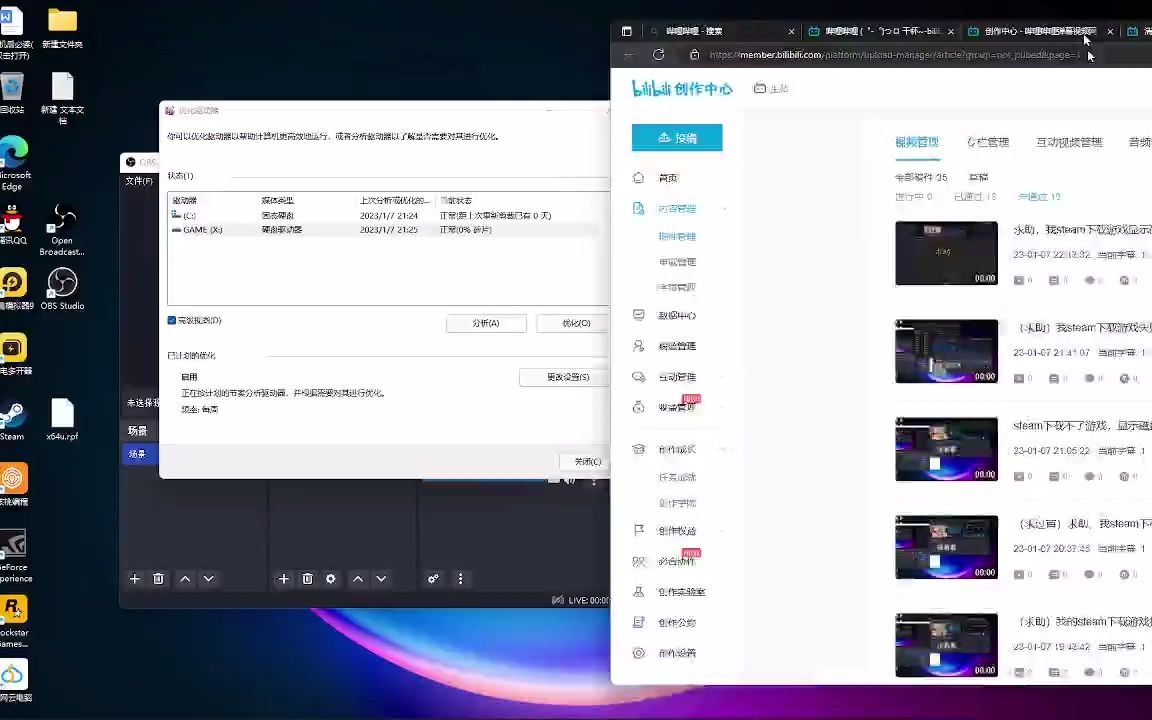The width and height of the screenshot is (1152, 720).
Task: Expand the 创作成长 sidebar section
Action: [x=676, y=449]
